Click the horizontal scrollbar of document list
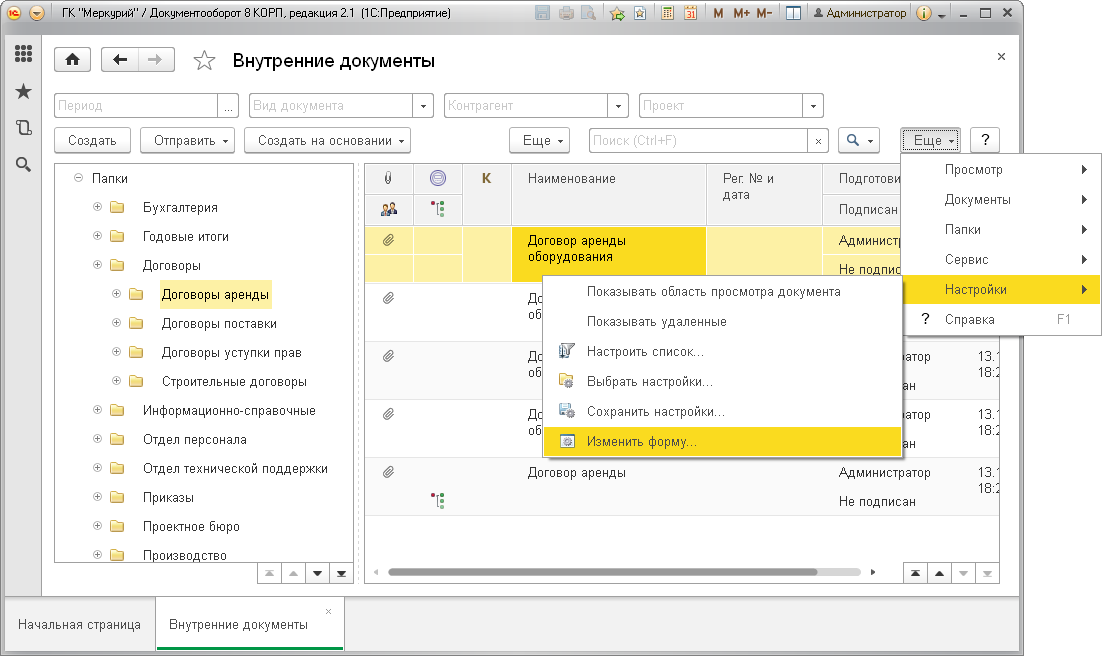This screenshot has width=1102, height=656. (602, 572)
